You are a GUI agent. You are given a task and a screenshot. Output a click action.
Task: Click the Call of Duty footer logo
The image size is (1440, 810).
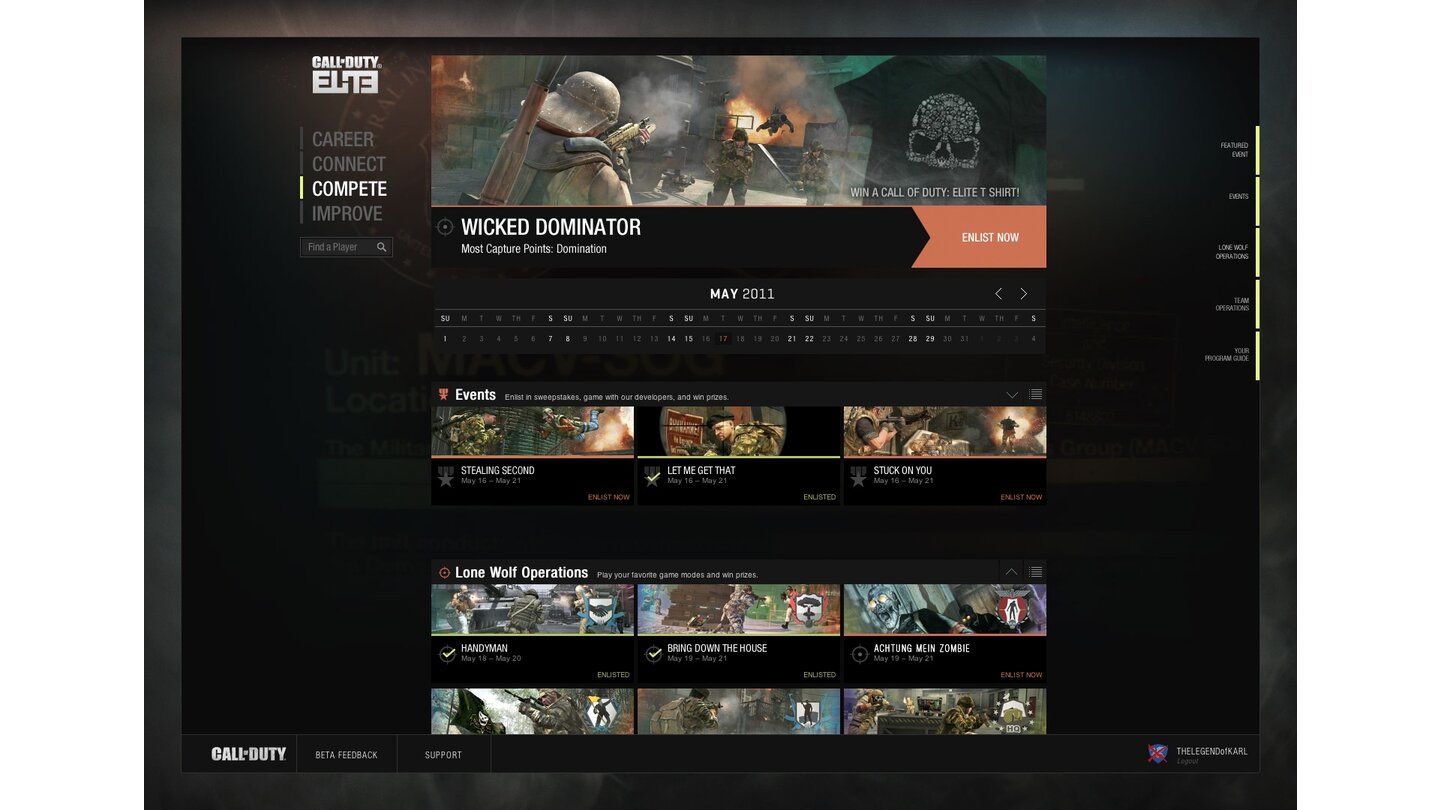249,754
